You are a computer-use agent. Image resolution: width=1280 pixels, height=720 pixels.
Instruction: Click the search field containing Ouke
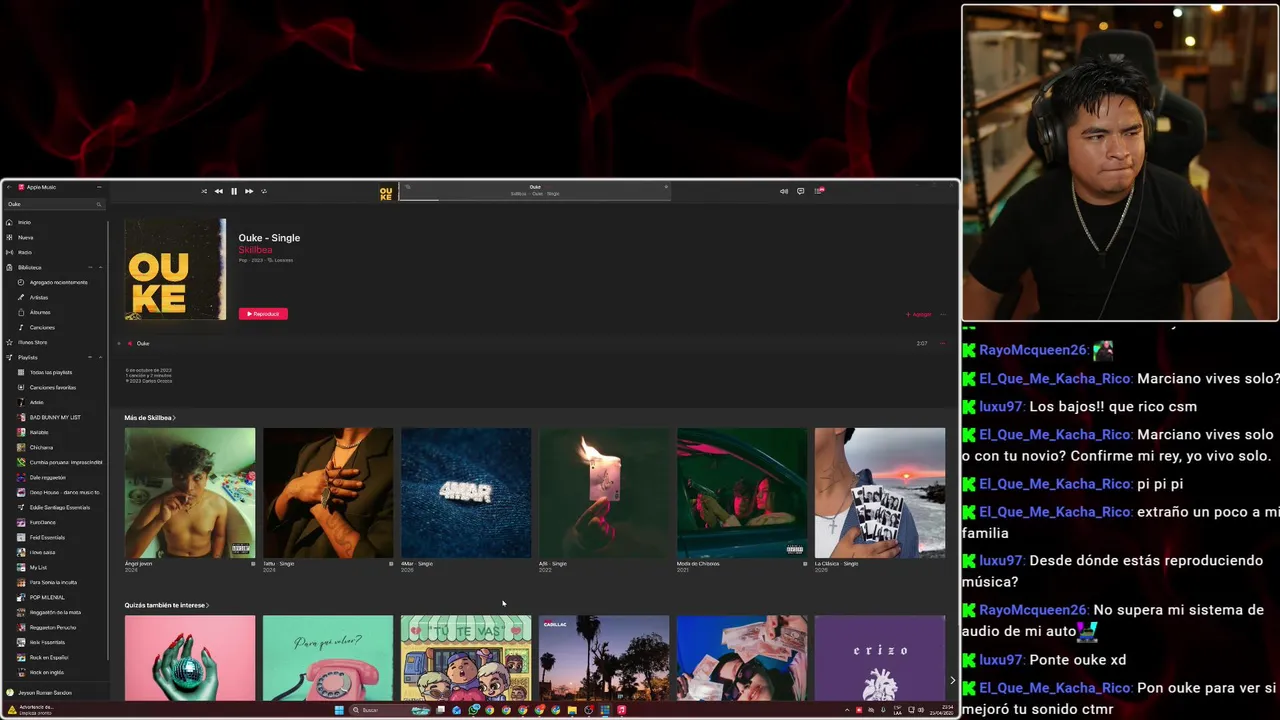pyautogui.click(x=55, y=204)
